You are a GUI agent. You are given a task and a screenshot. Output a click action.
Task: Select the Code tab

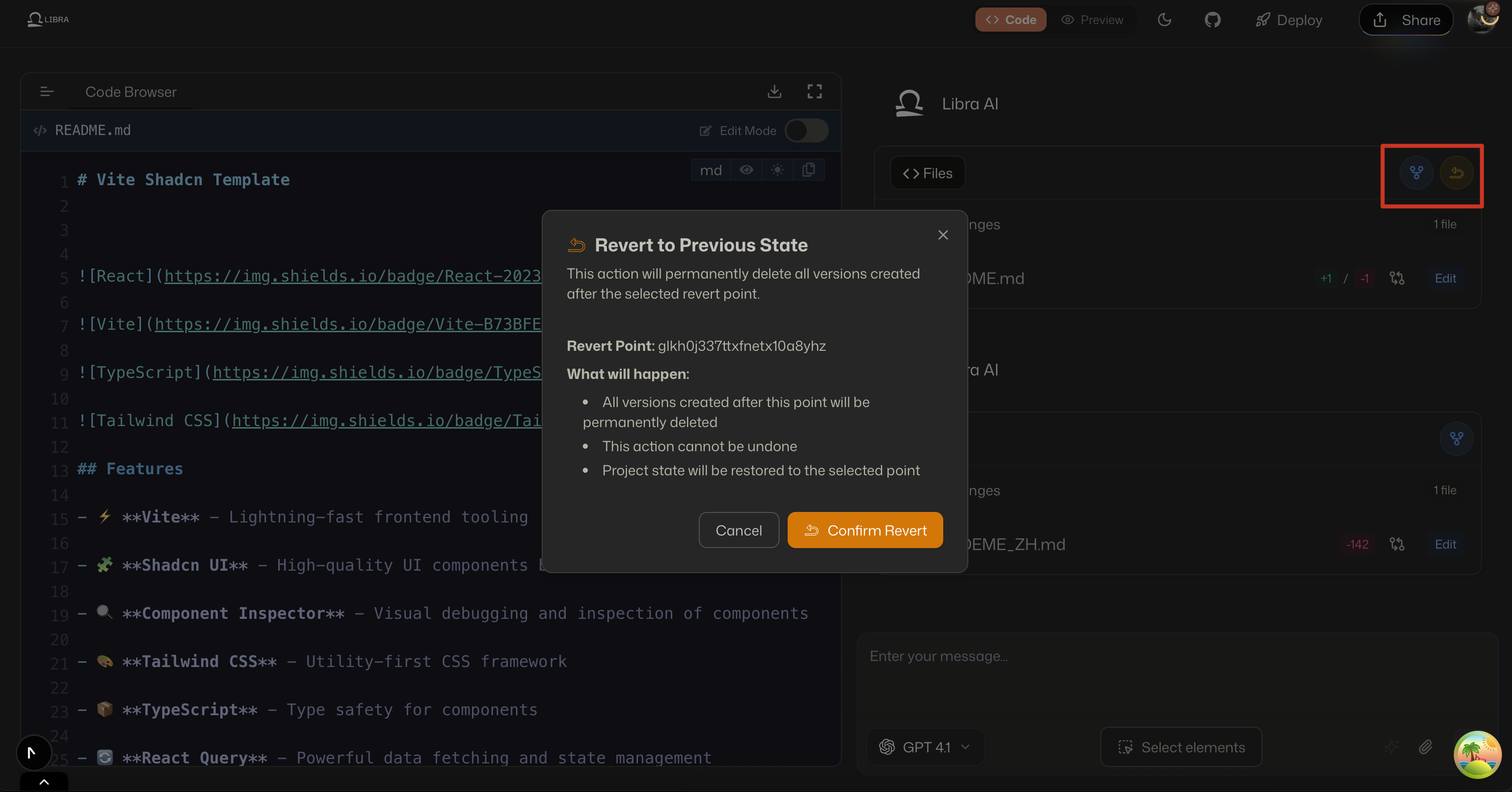click(1011, 20)
